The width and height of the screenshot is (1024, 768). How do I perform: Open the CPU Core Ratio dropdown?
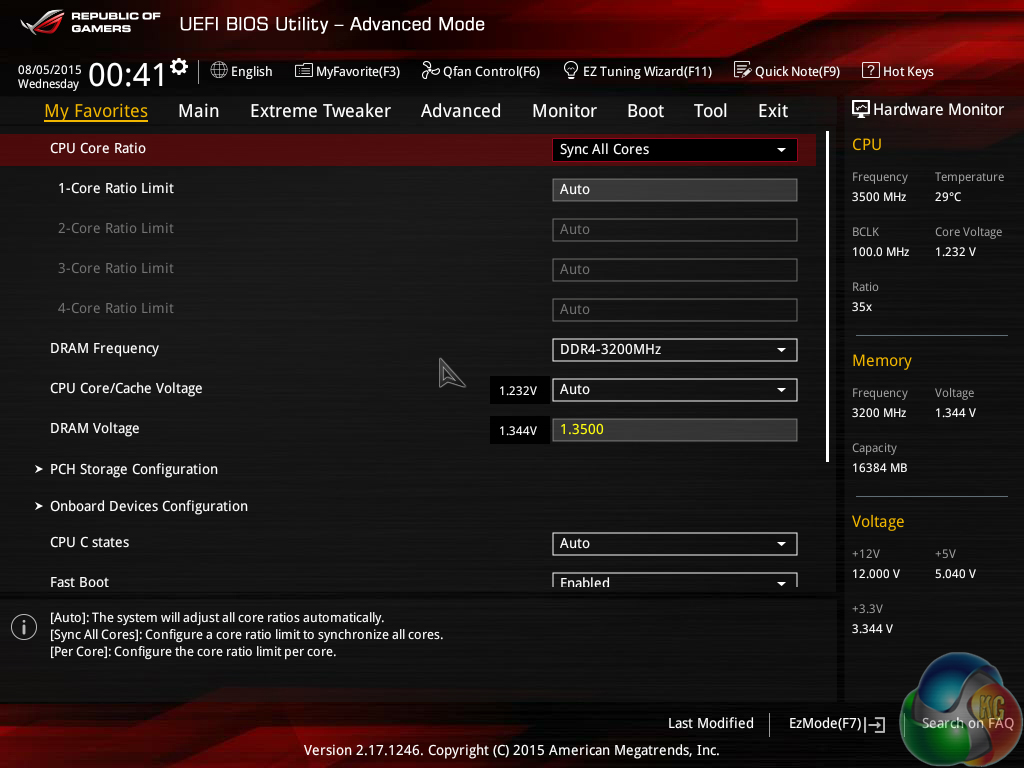674,150
